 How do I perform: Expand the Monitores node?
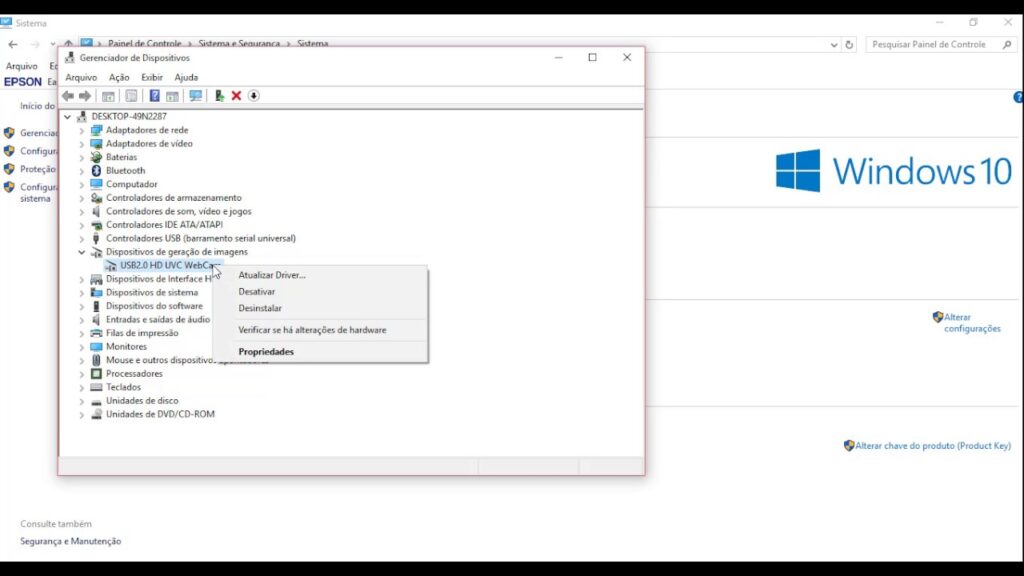pos(82,347)
